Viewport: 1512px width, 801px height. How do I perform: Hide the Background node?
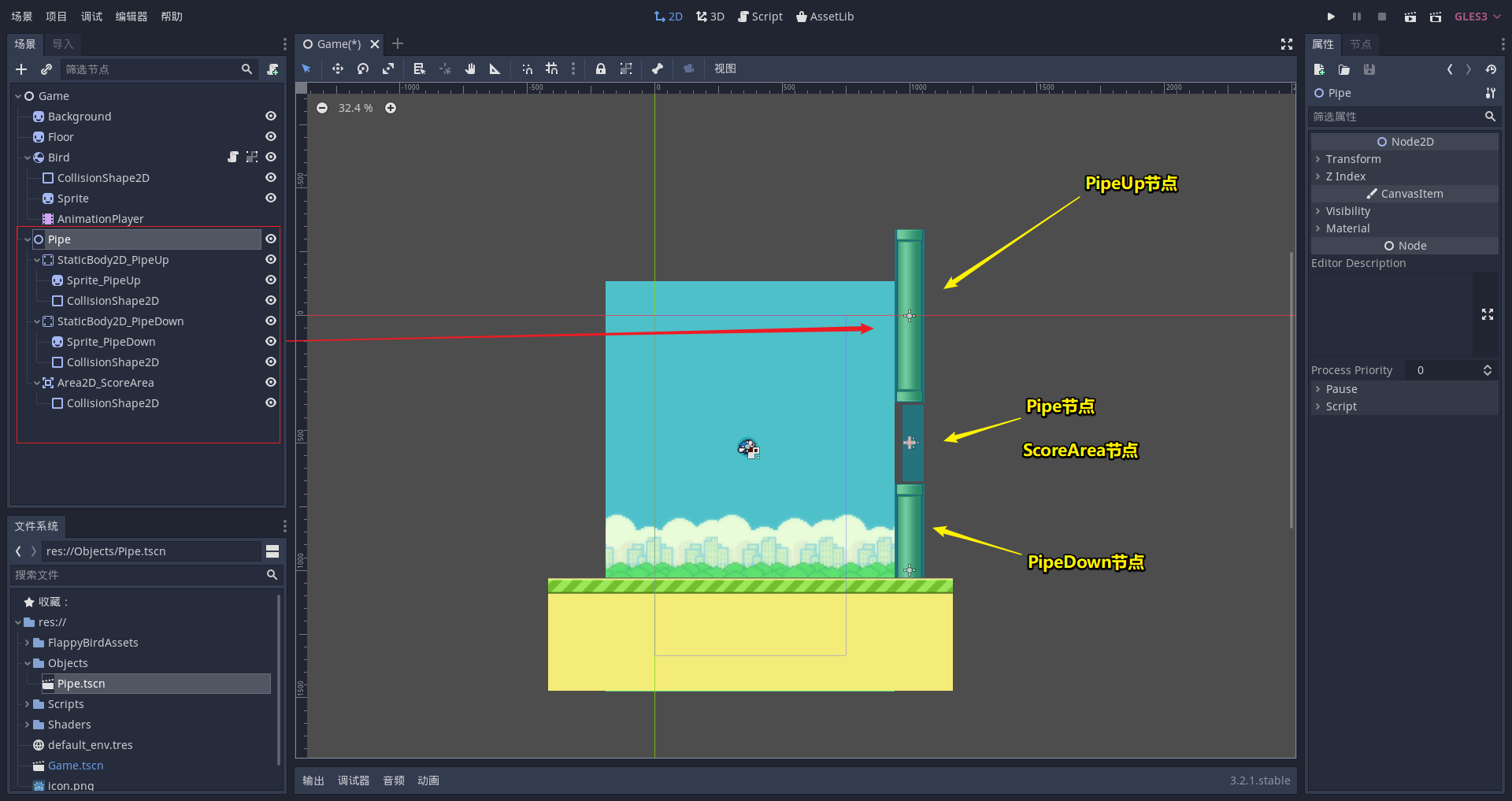coord(271,117)
